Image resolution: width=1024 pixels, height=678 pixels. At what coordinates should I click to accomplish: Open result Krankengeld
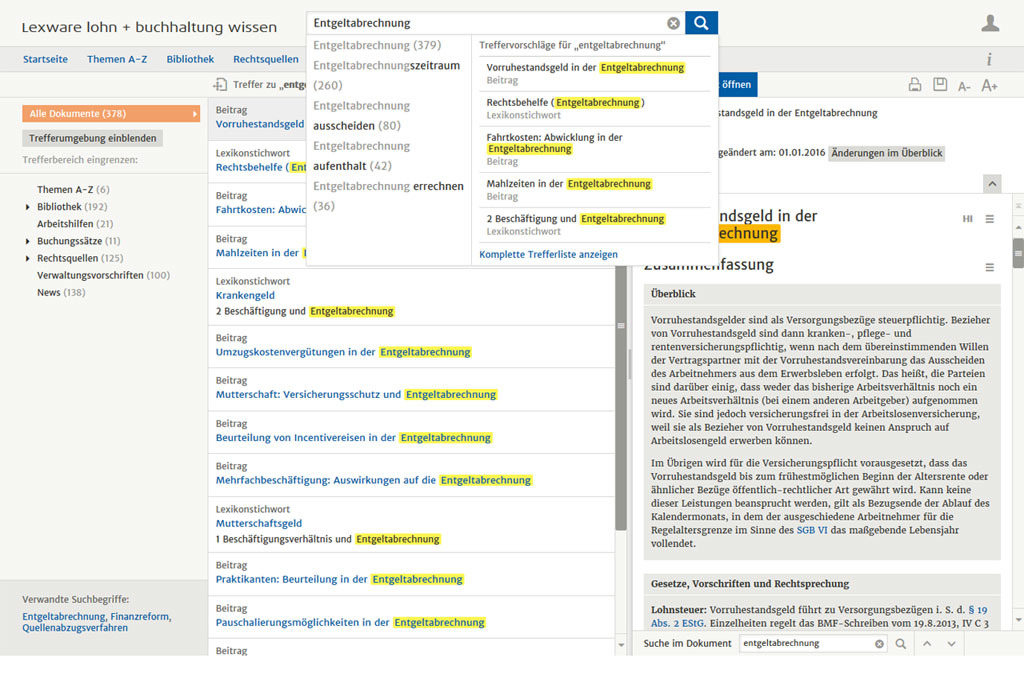click(245, 295)
